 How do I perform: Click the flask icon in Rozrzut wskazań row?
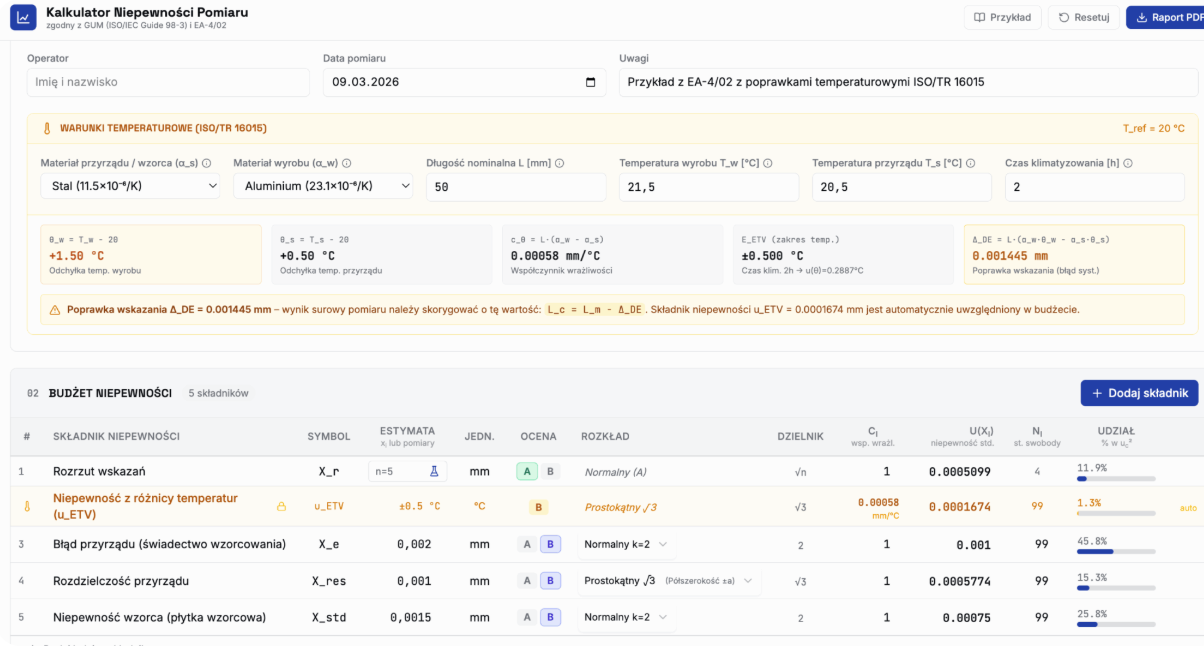(434, 471)
